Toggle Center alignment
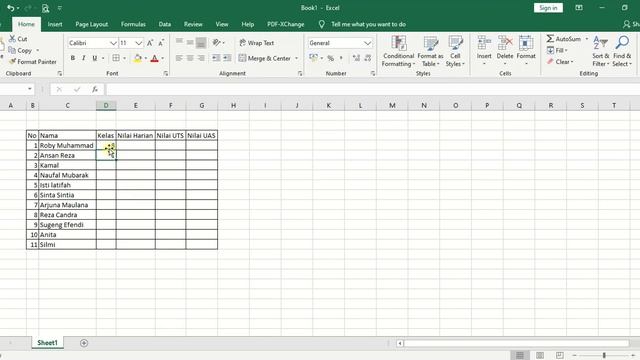The image size is (640, 360). point(190,58)
